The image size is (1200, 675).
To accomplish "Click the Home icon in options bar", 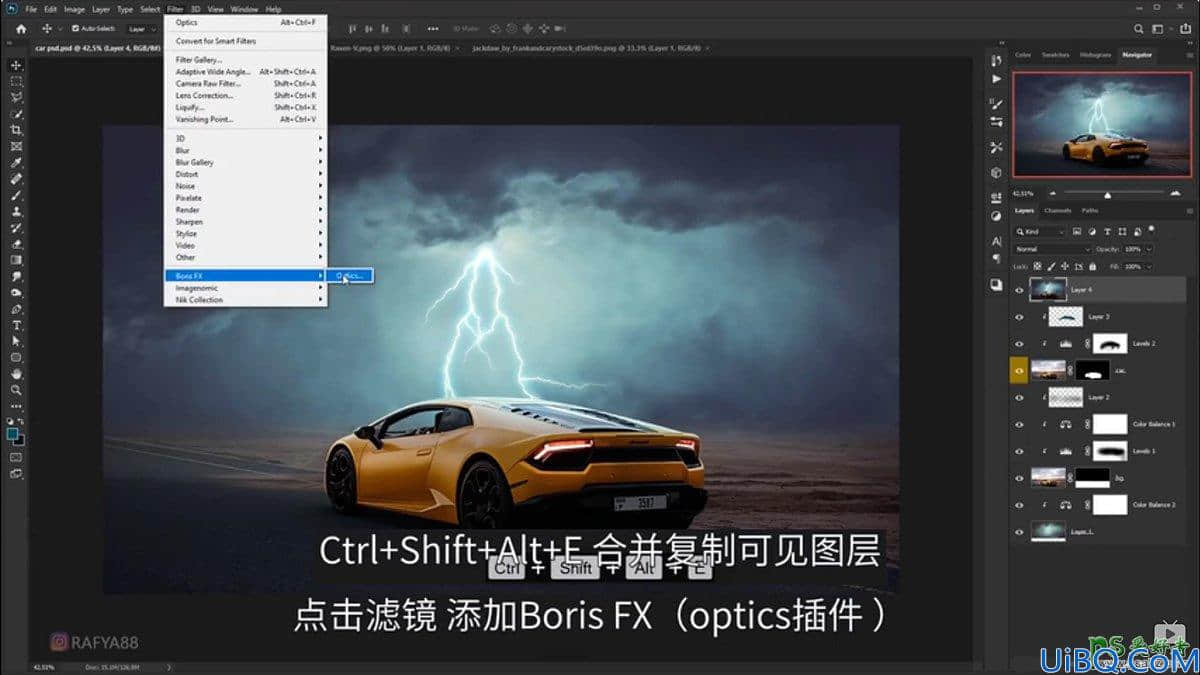I will (x=21, y=29).
